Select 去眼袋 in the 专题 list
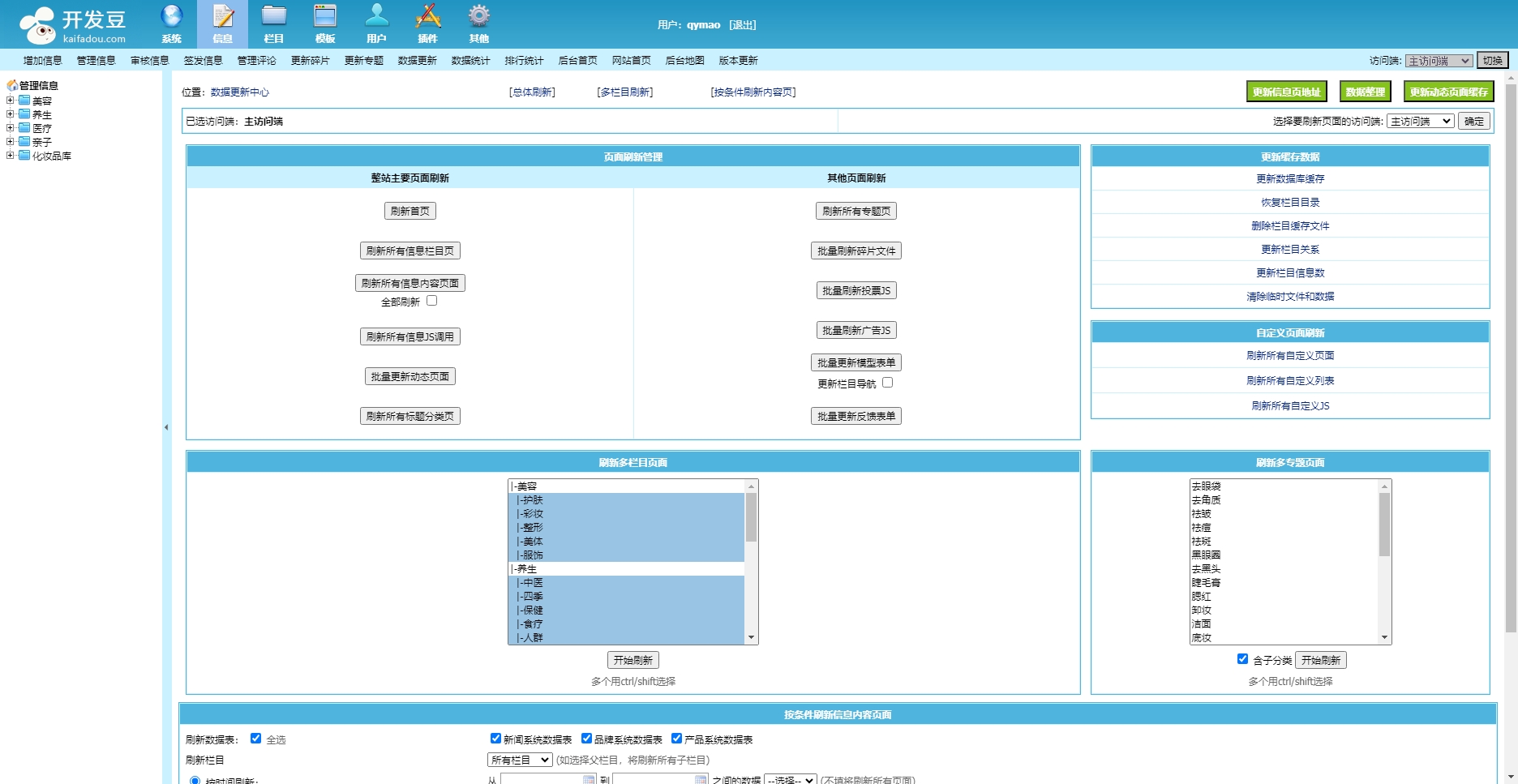Image resolution: width=1518 pixels, height=784 pixels. point(1206,486)
